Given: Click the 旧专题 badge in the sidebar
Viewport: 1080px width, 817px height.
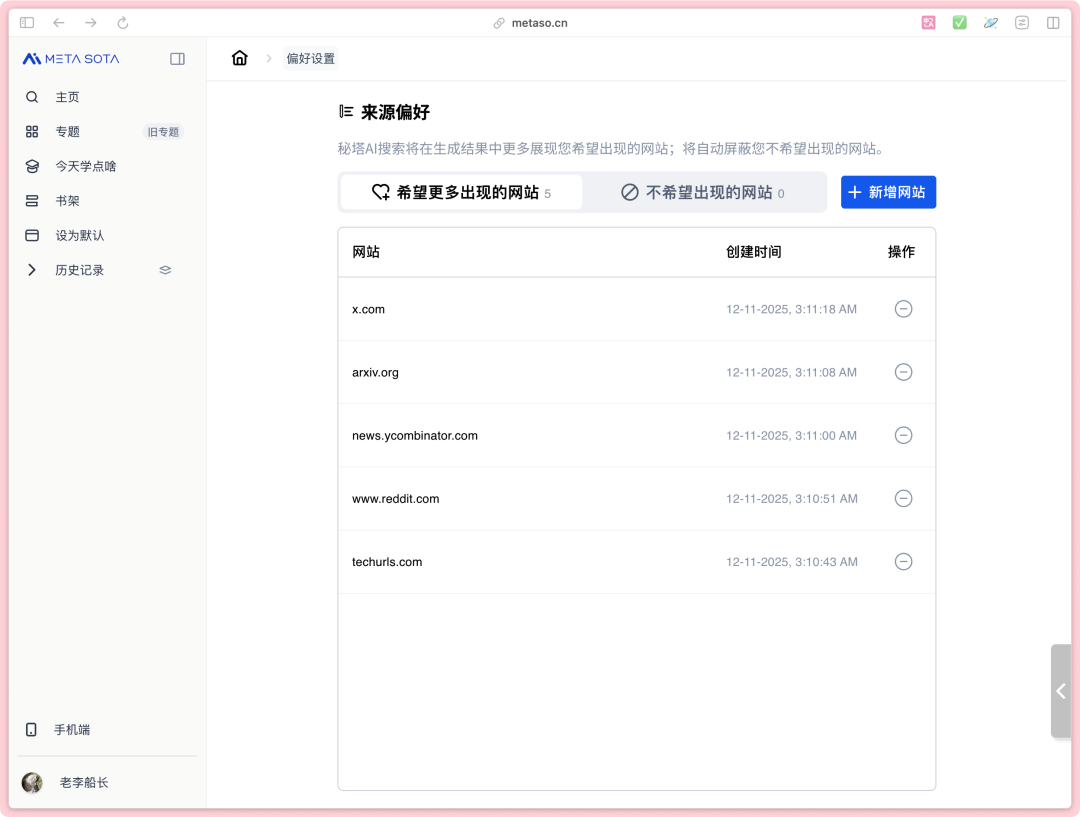Looking at the screenshot, I should point(163,131).
